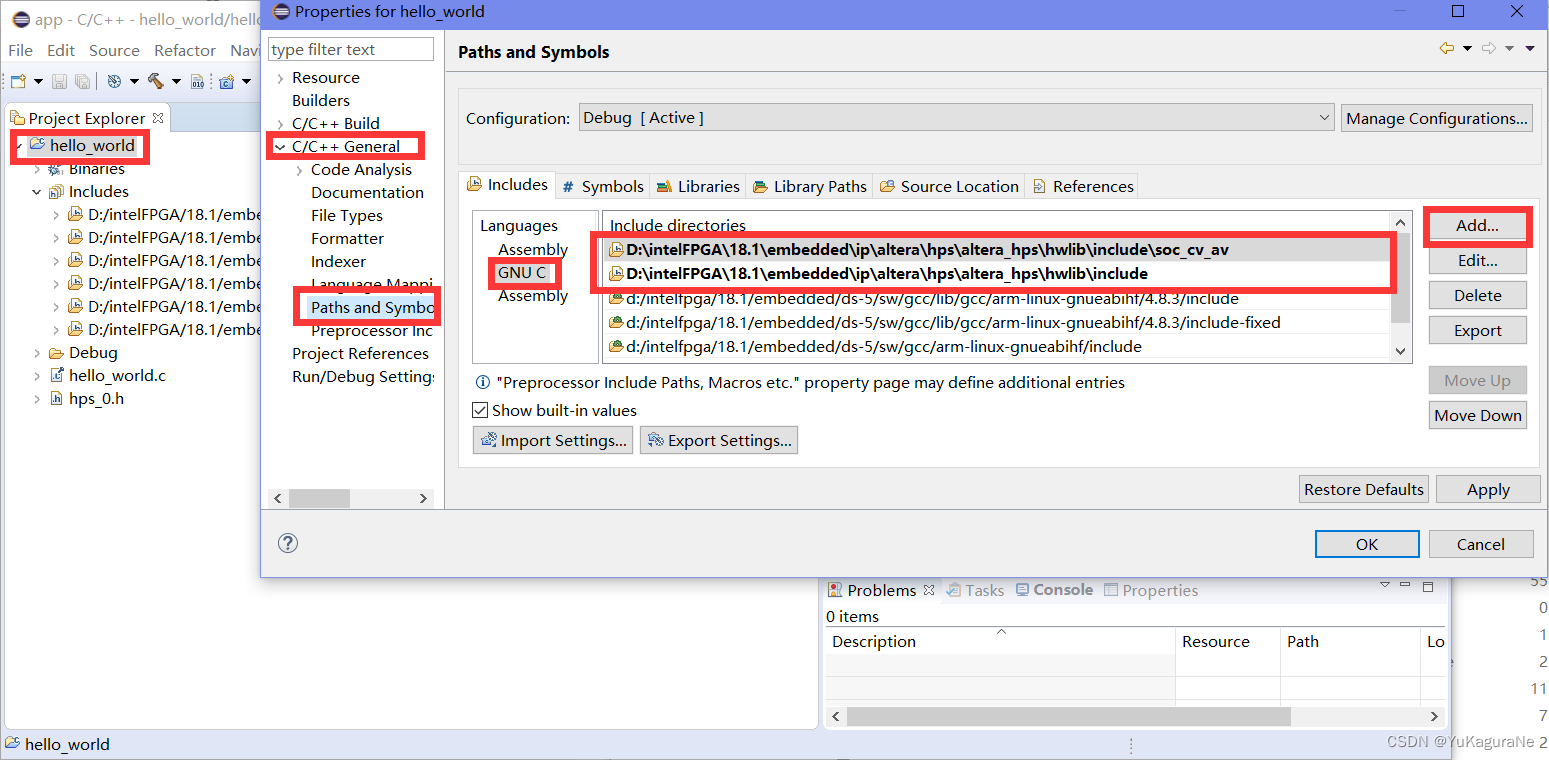Click the back navigation arrow in Properties dialog
1549x760 pixels.
coord(1446,48)
